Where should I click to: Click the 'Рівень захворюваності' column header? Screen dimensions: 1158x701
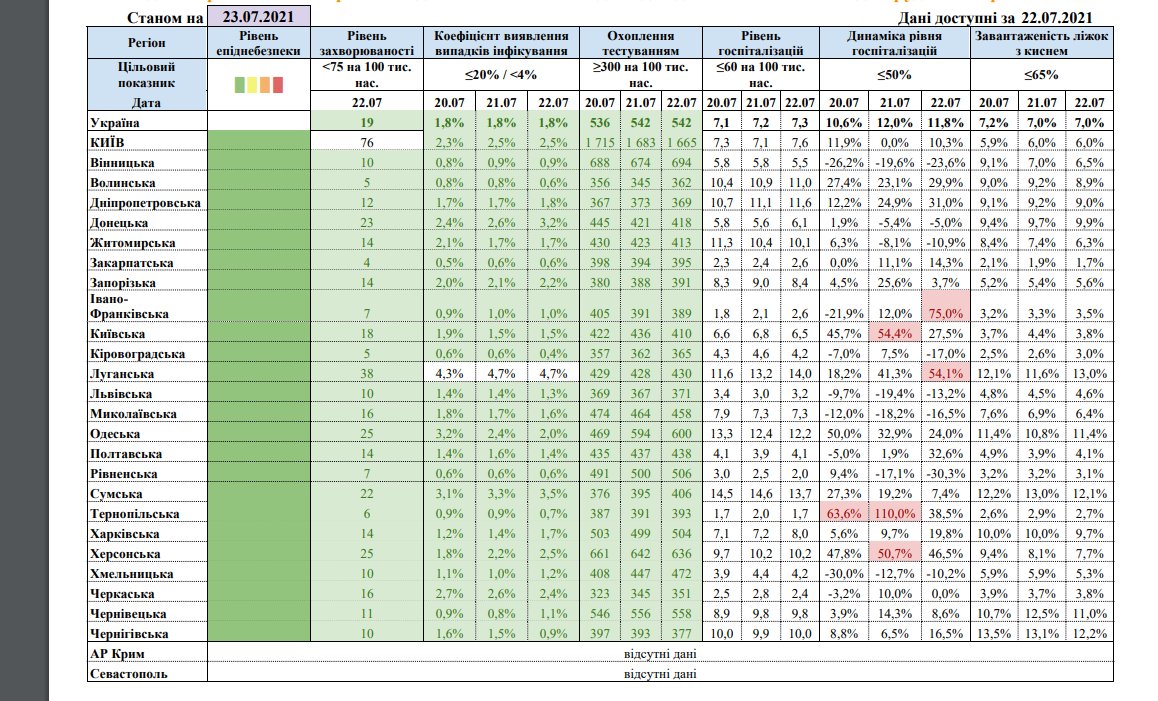click(x=365, y=42)
